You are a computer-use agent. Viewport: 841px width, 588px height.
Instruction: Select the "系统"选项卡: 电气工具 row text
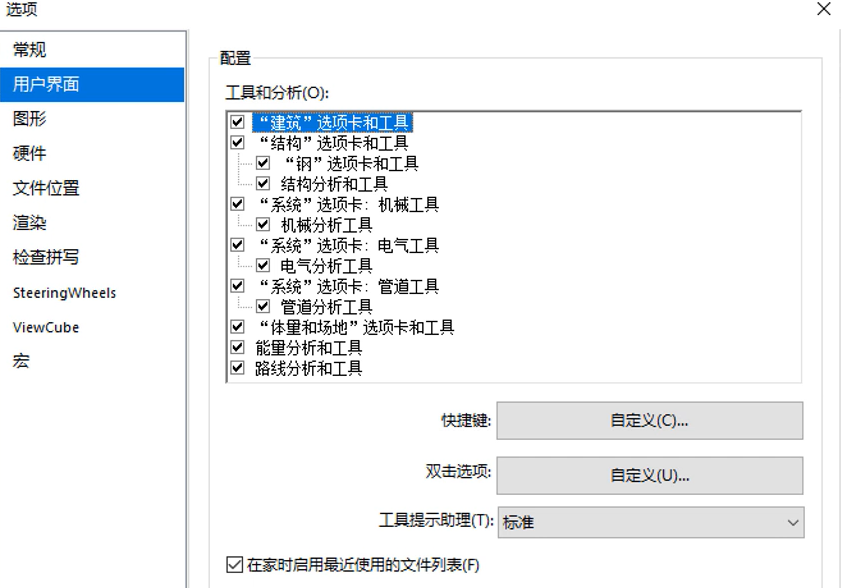point(348,245)
